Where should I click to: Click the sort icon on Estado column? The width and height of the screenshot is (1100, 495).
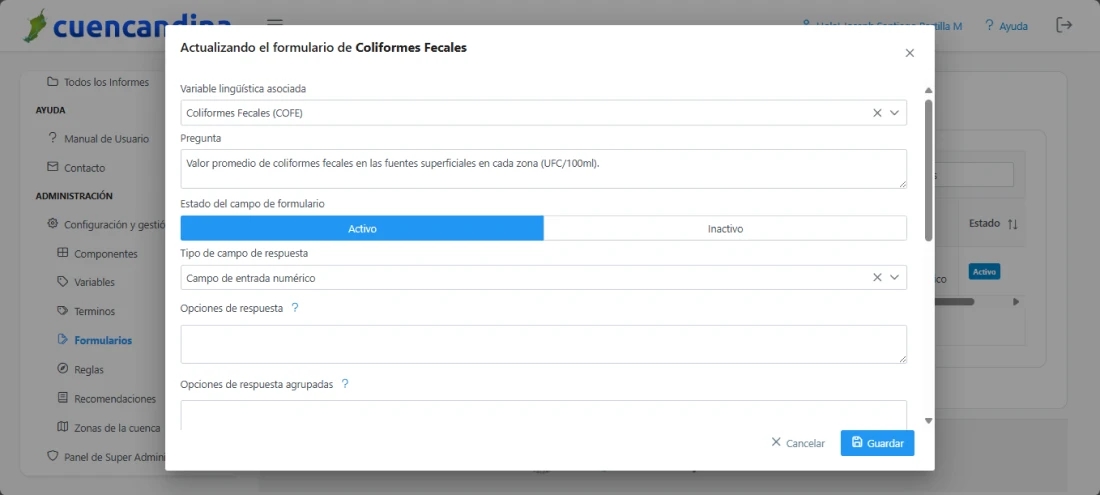pos(1012,224)
